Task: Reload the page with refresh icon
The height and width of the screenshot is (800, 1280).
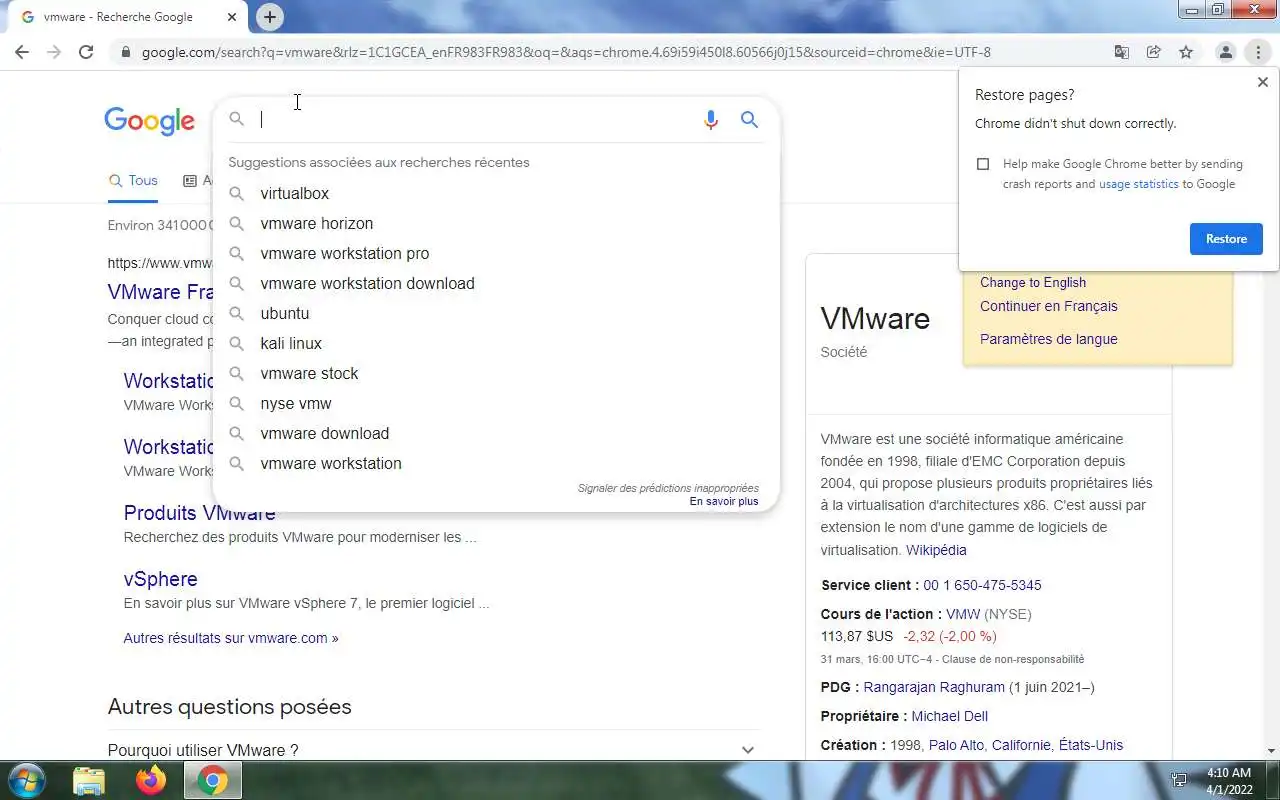Action: point(86,52)
